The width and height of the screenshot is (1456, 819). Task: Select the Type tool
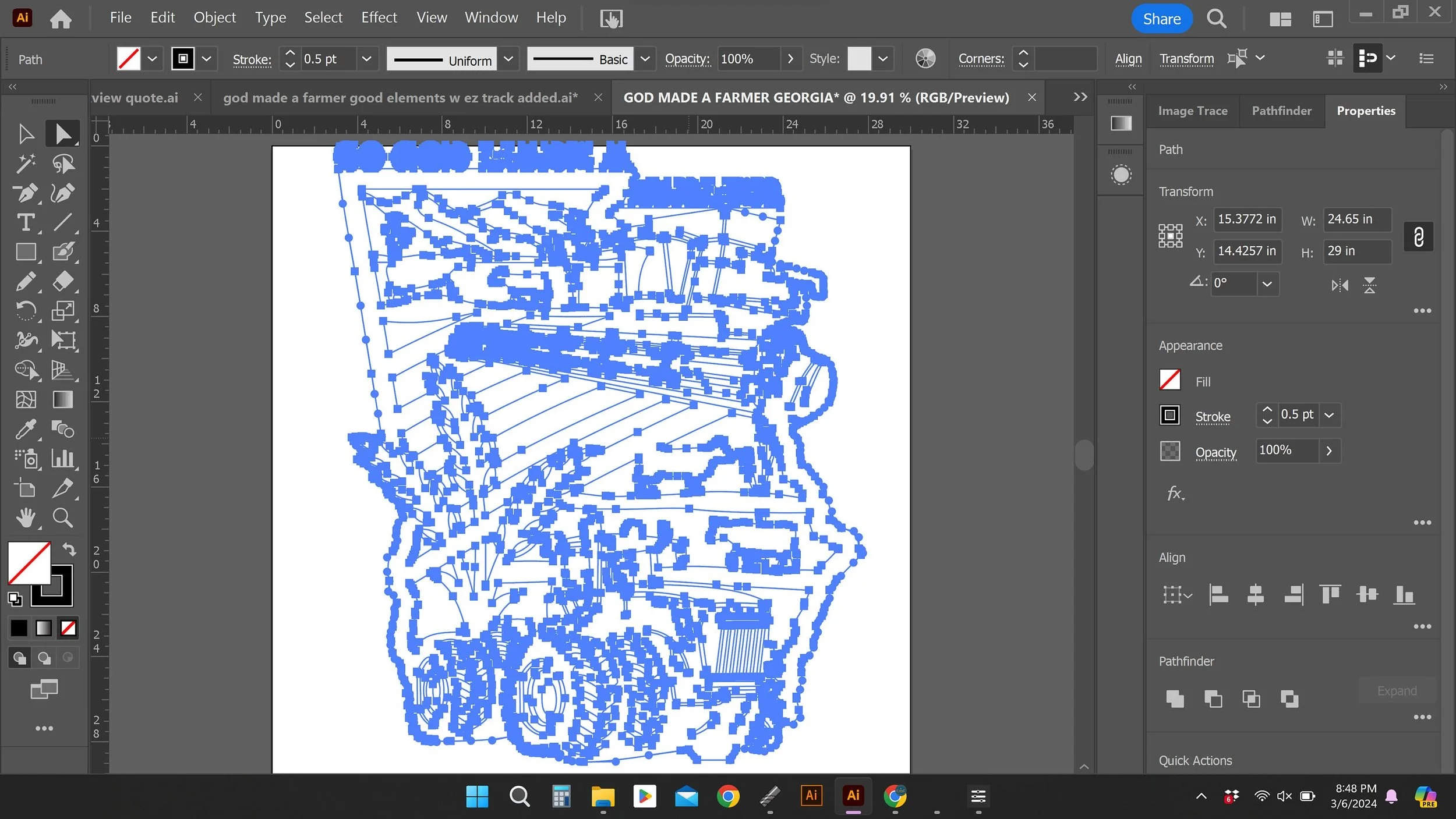pyautogui.click(x=25, y=222)
